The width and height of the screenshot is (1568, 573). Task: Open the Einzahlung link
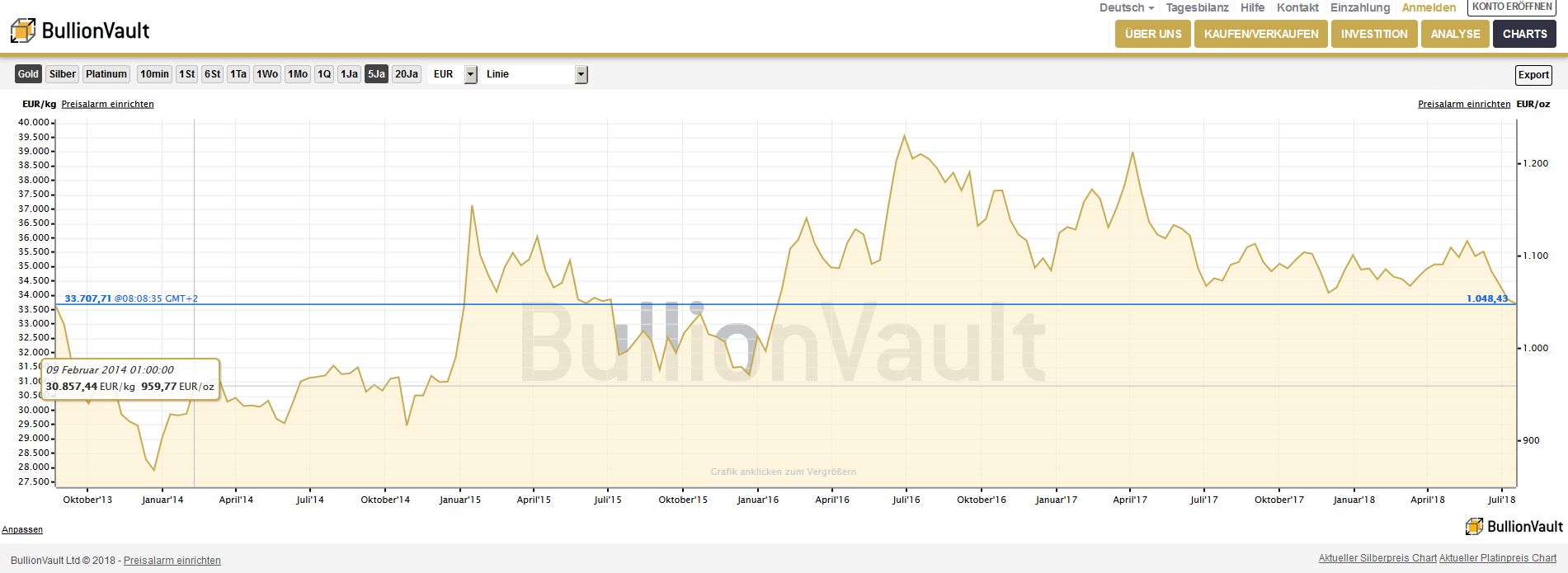tap(1359, 7)
